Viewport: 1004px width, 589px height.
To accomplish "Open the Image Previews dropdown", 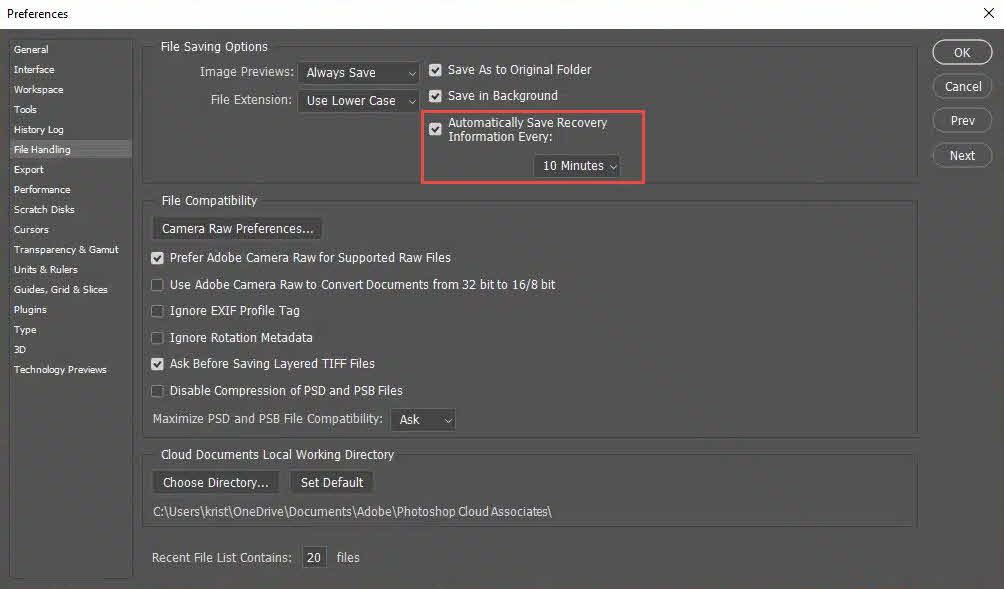I will coord(358,72).
